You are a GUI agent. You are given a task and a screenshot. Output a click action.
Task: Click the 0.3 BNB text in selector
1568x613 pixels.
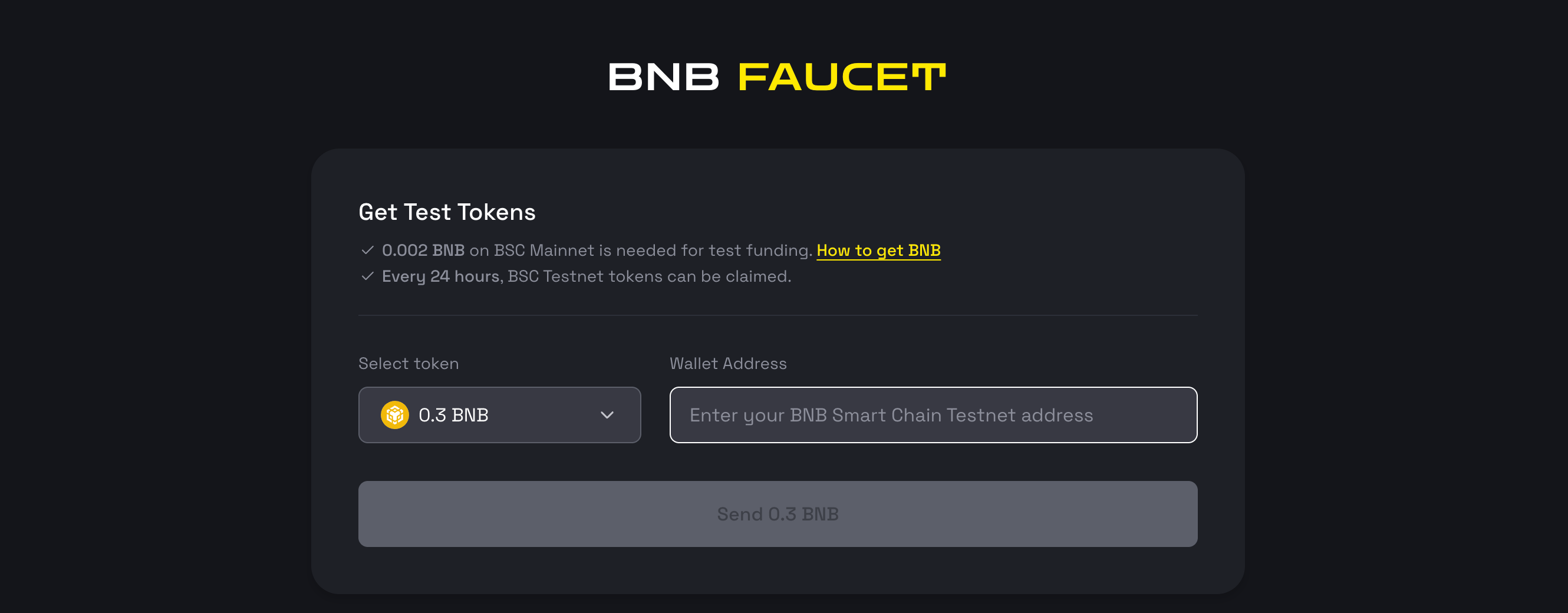pyautogui.click(x=453, y=415)
